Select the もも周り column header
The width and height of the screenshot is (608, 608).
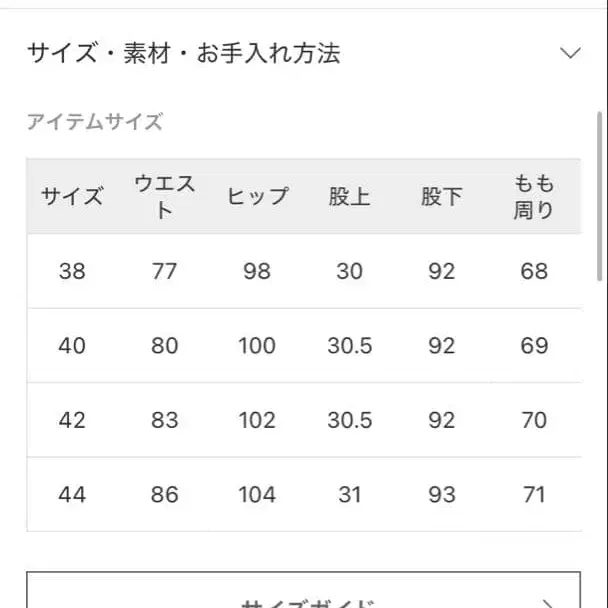click(x=534, y=196)
